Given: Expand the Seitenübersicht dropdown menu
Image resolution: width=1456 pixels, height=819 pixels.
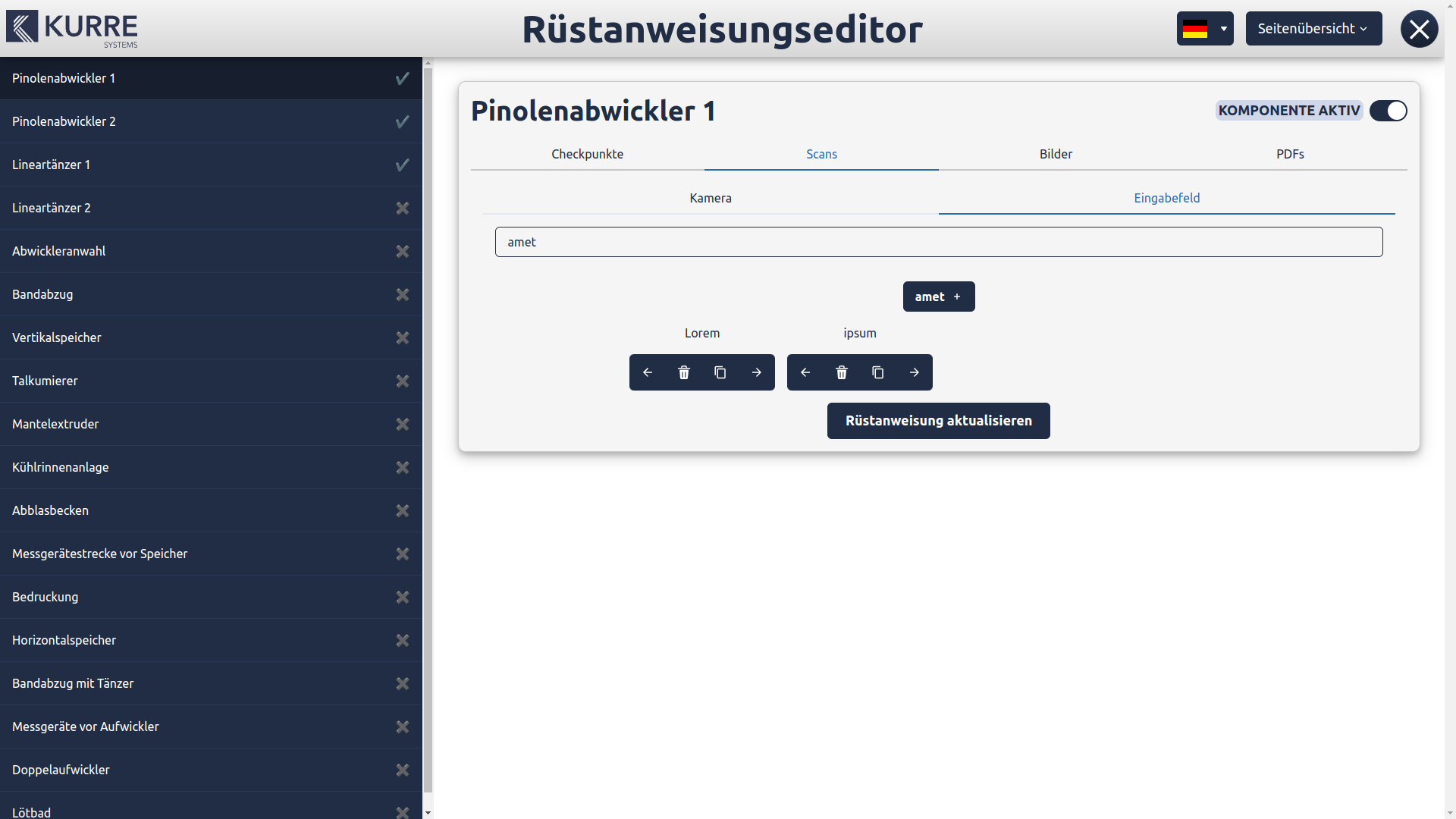Looking at the screenshot, I should [x=1313, y=29].
